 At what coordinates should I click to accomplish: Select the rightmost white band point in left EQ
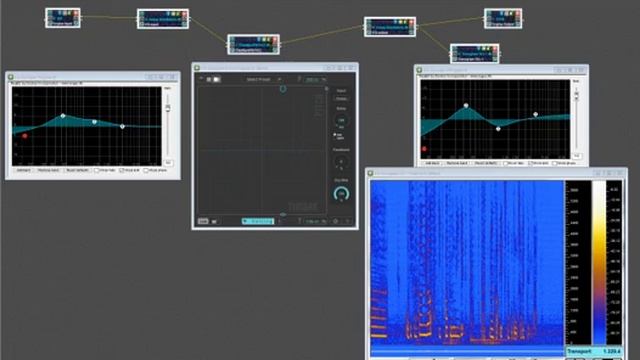(x=122, y=127)
